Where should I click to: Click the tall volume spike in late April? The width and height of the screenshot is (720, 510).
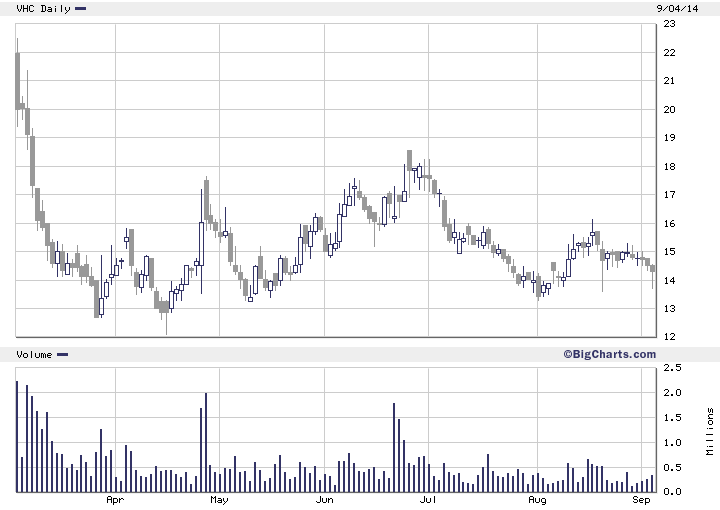coord(206,443)
